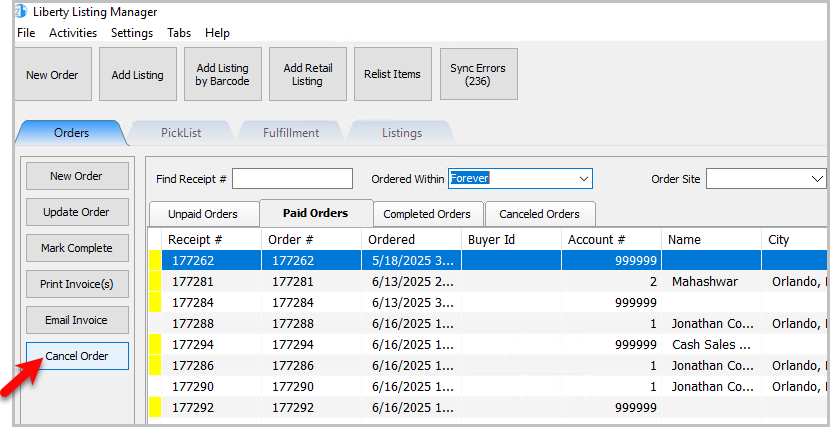Screen dimensions: 830x427
Task: Select the Orders main tab
Action: click(71, 133)
